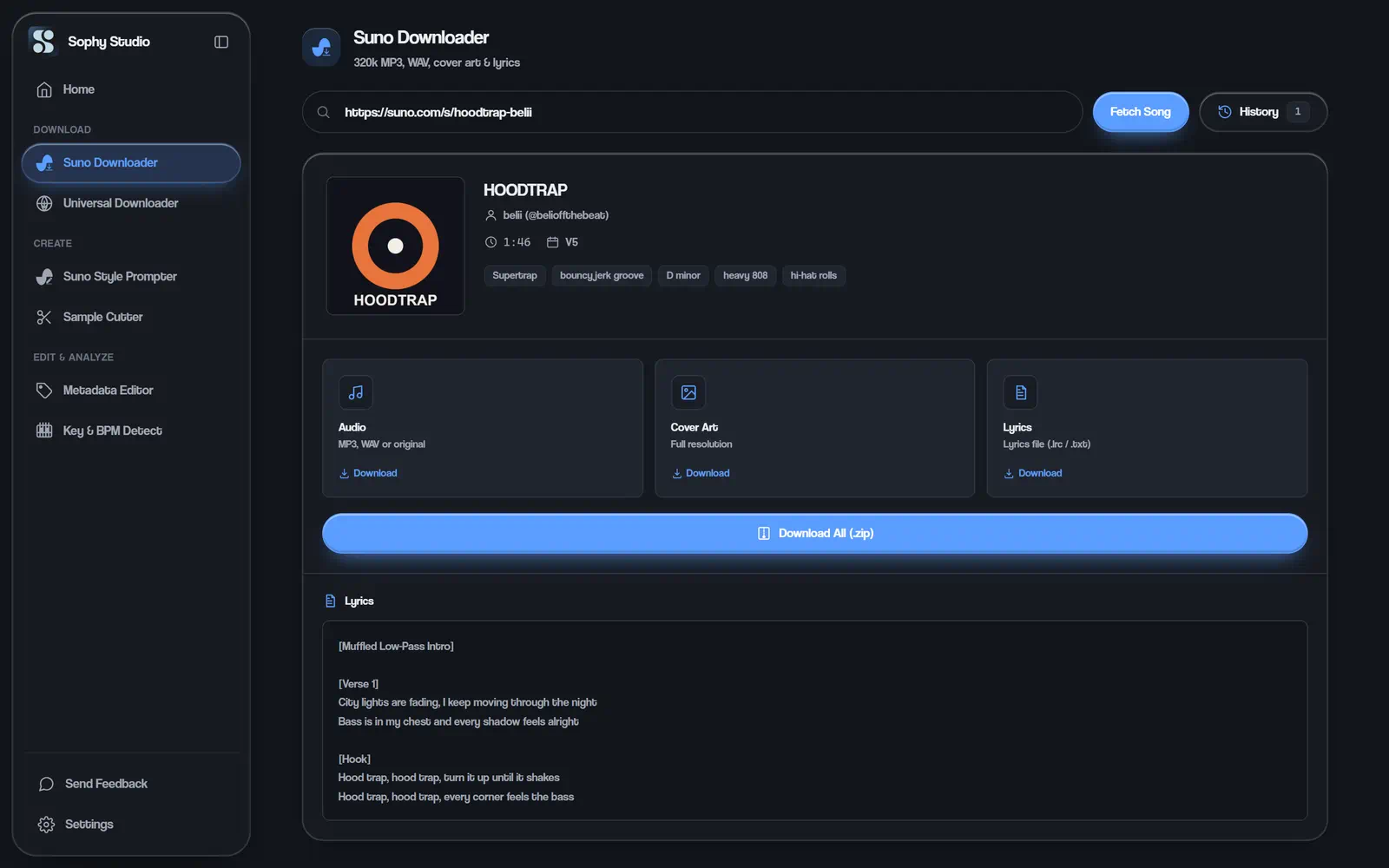This screenshot has width=1389, height=868.
Task: Download the Cover Art
Action: pyautogui.click(x=701, y=473)
